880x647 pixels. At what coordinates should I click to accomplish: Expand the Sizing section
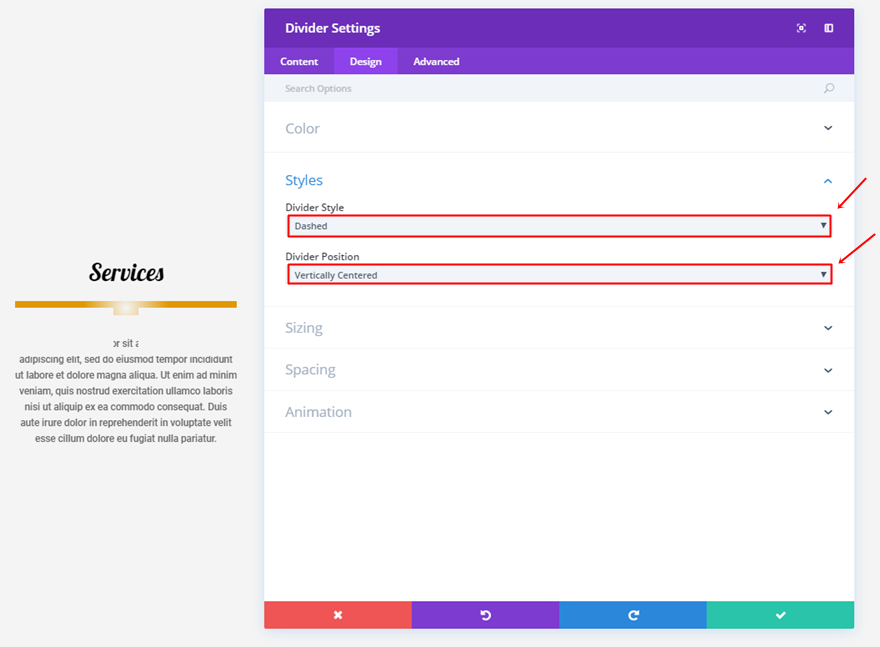559,328
